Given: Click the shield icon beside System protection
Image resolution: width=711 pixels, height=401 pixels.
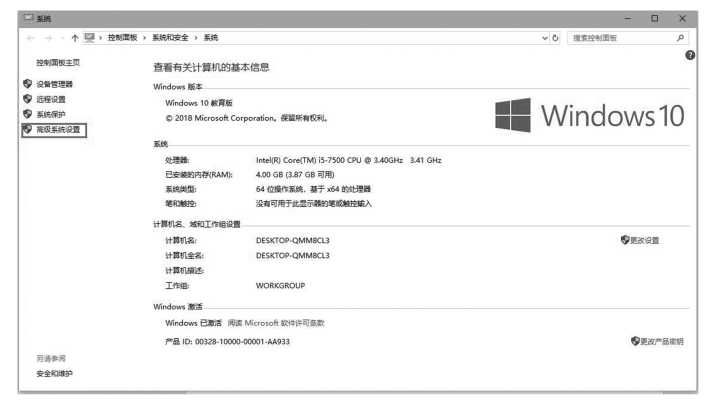Looking at the screenshot, I should [x=27, y=113].
